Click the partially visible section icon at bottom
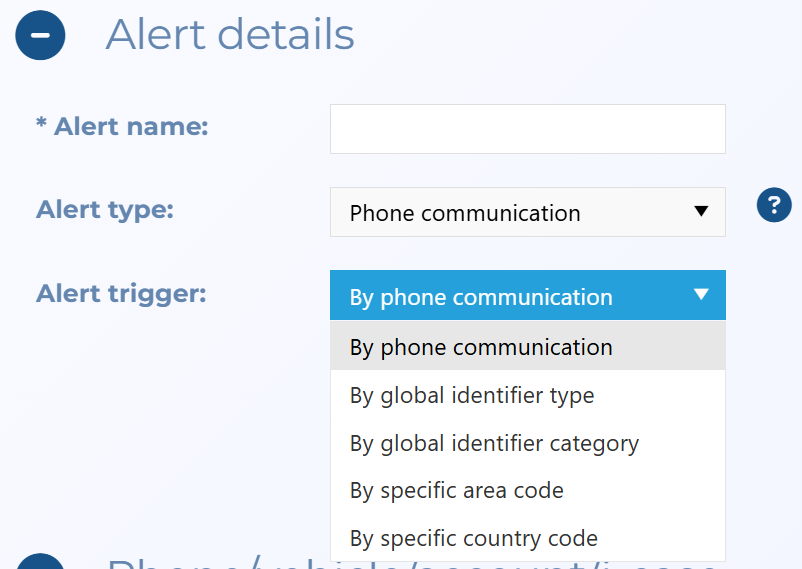The height and width of the screenshot is (569, 802). [x=40, y=562]
